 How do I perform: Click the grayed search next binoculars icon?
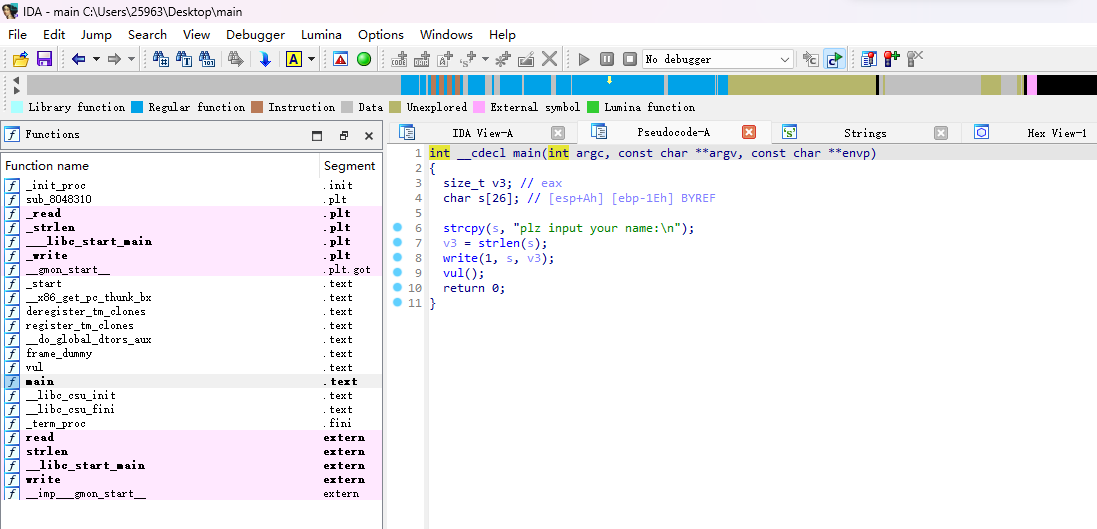[x=236, y=59]
